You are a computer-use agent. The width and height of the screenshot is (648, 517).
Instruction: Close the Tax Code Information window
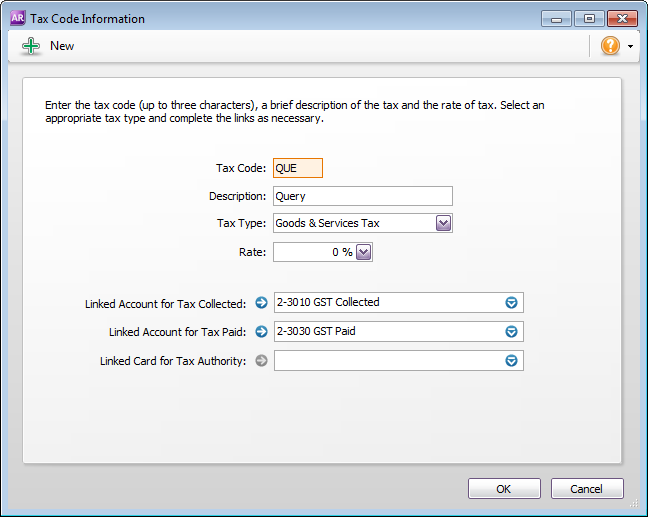tap(622, 19)
